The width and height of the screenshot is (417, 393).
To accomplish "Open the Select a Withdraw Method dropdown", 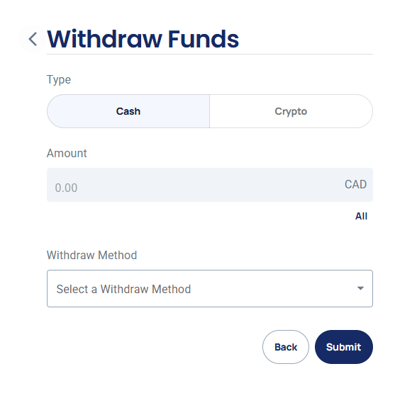I will click(x=210, y=289).
